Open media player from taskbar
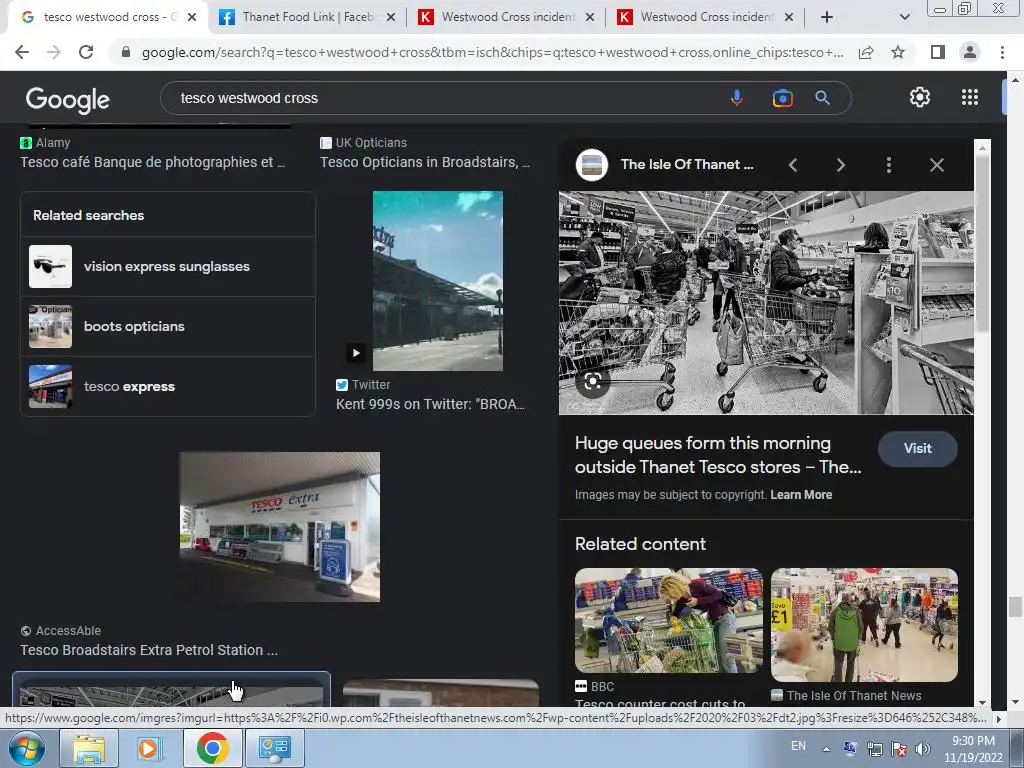Viewport: 1024px width, 768px height. (149, 748)
